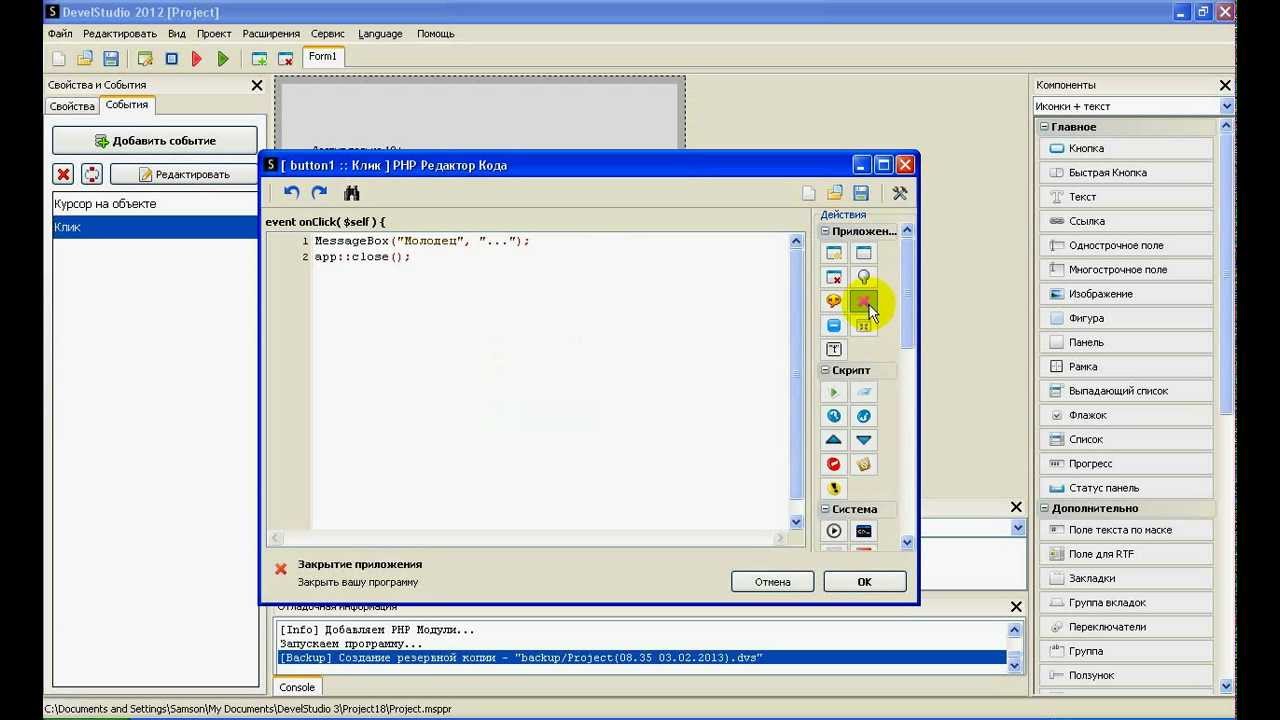
Task: Select the 'Флажок' component
Action: pos(1127,415)
